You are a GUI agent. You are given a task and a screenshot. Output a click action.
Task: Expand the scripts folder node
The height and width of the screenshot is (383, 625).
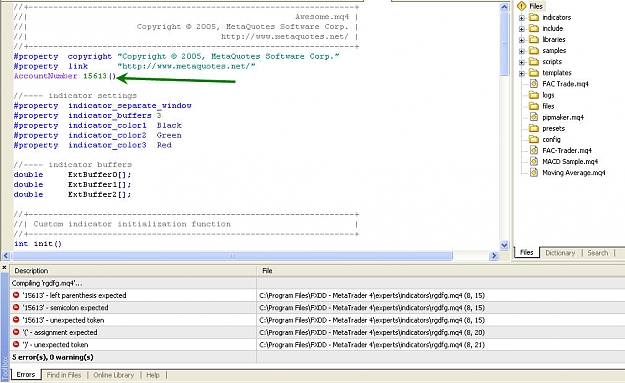point(521,62)
